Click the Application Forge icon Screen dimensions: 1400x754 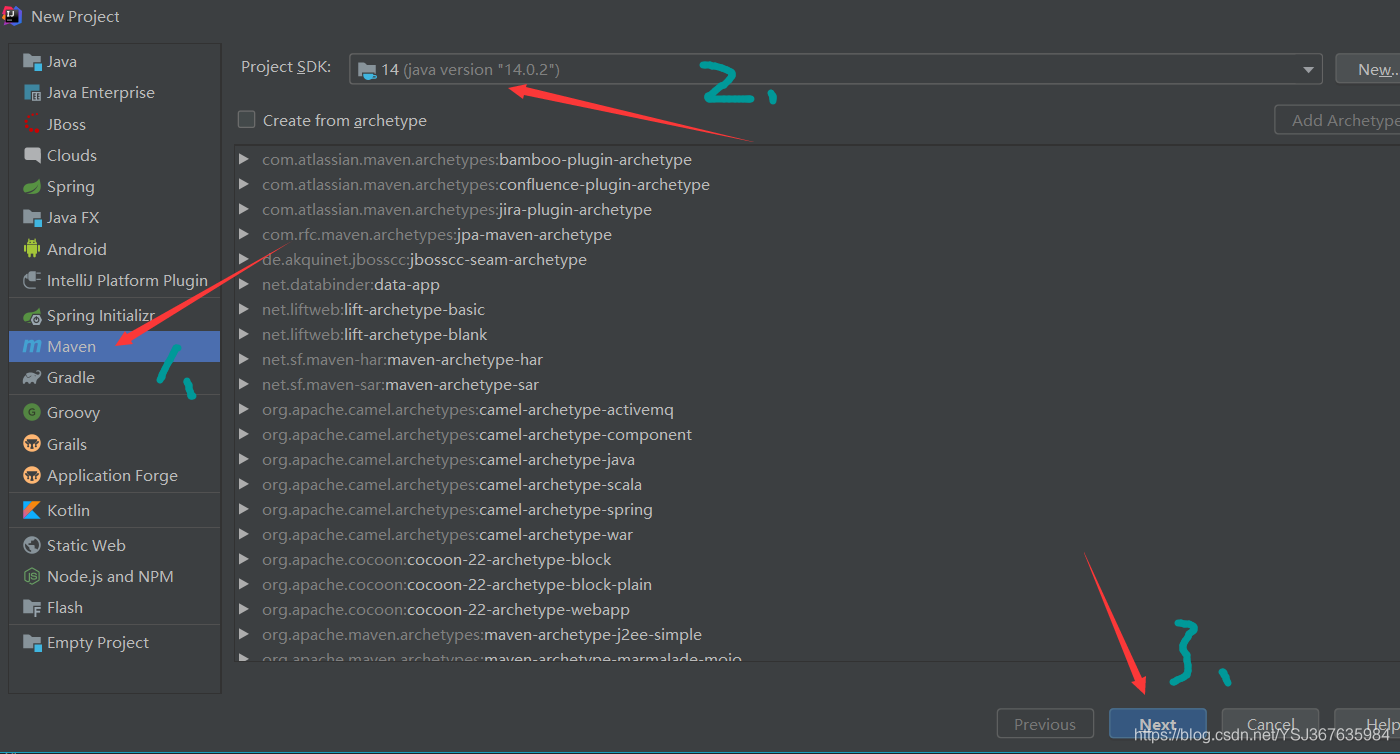[31, 475]
